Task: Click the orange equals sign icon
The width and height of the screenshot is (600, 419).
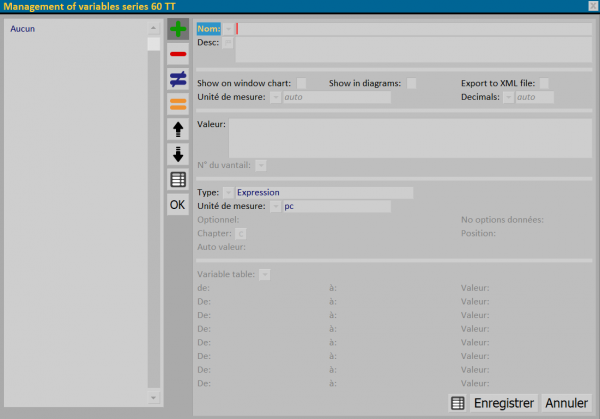Action: coord(178,104)
